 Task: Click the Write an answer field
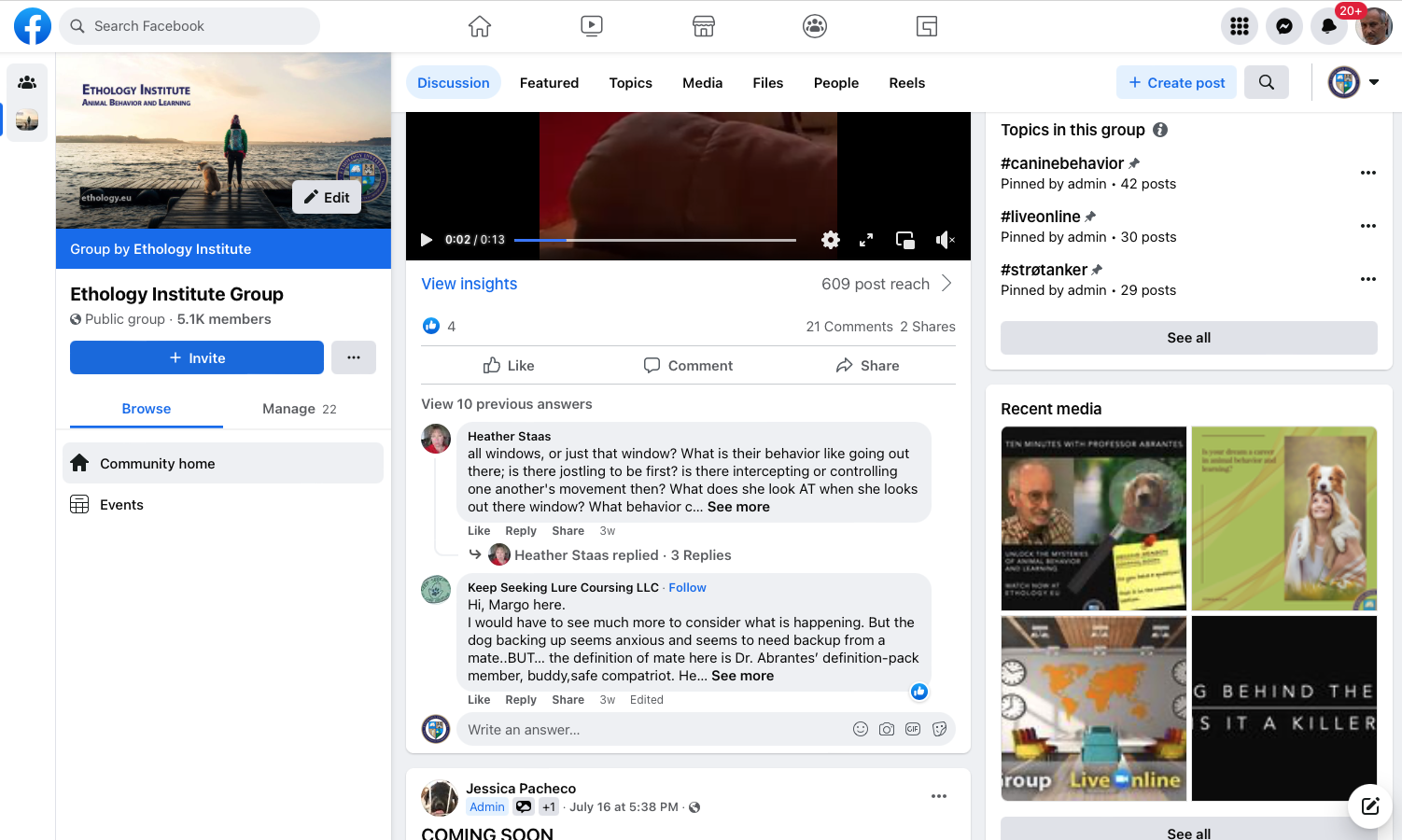click(653, 730)
